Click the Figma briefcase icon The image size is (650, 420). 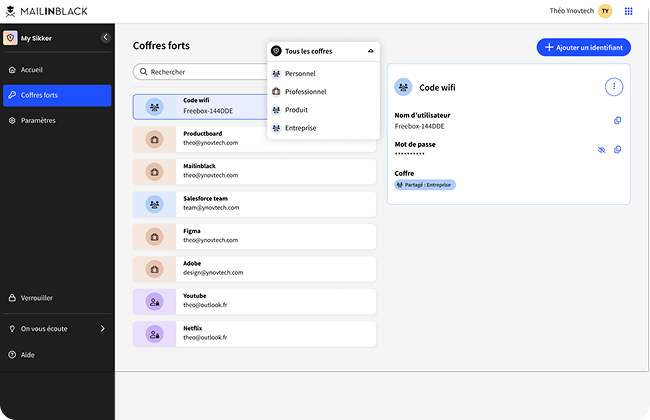(x=154, y=237)
